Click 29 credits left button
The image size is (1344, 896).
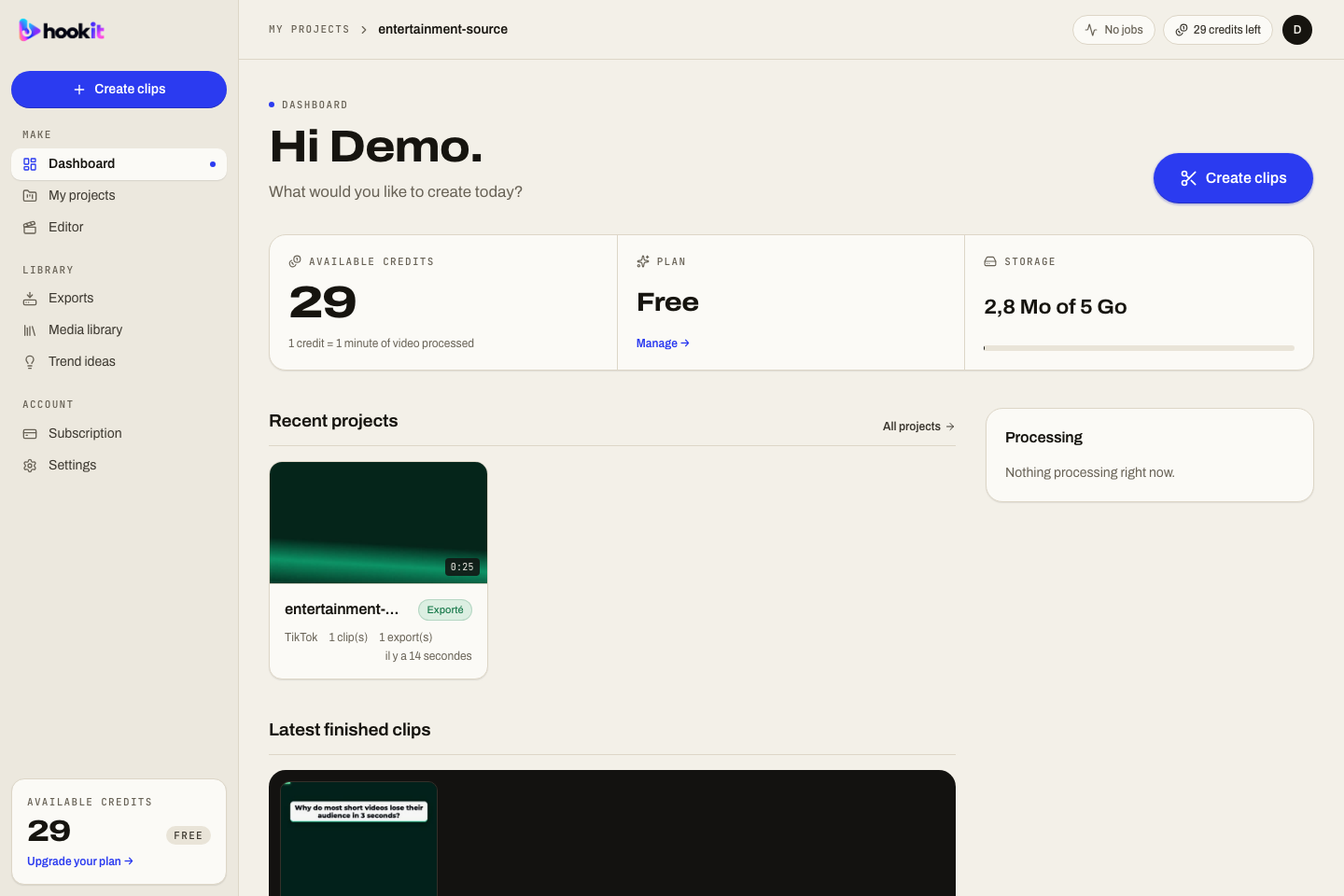(x=1218, y=30)
